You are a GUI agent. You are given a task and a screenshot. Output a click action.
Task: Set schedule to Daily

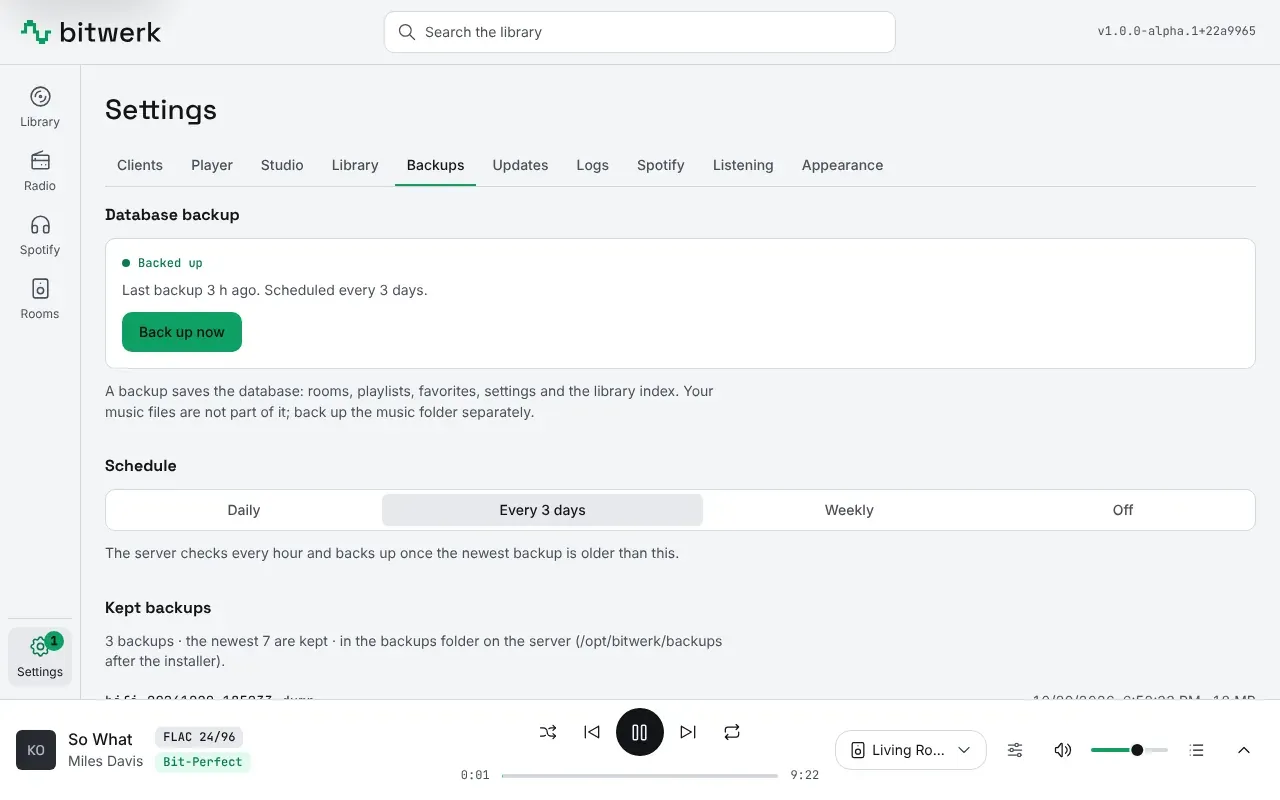point(244,510)
